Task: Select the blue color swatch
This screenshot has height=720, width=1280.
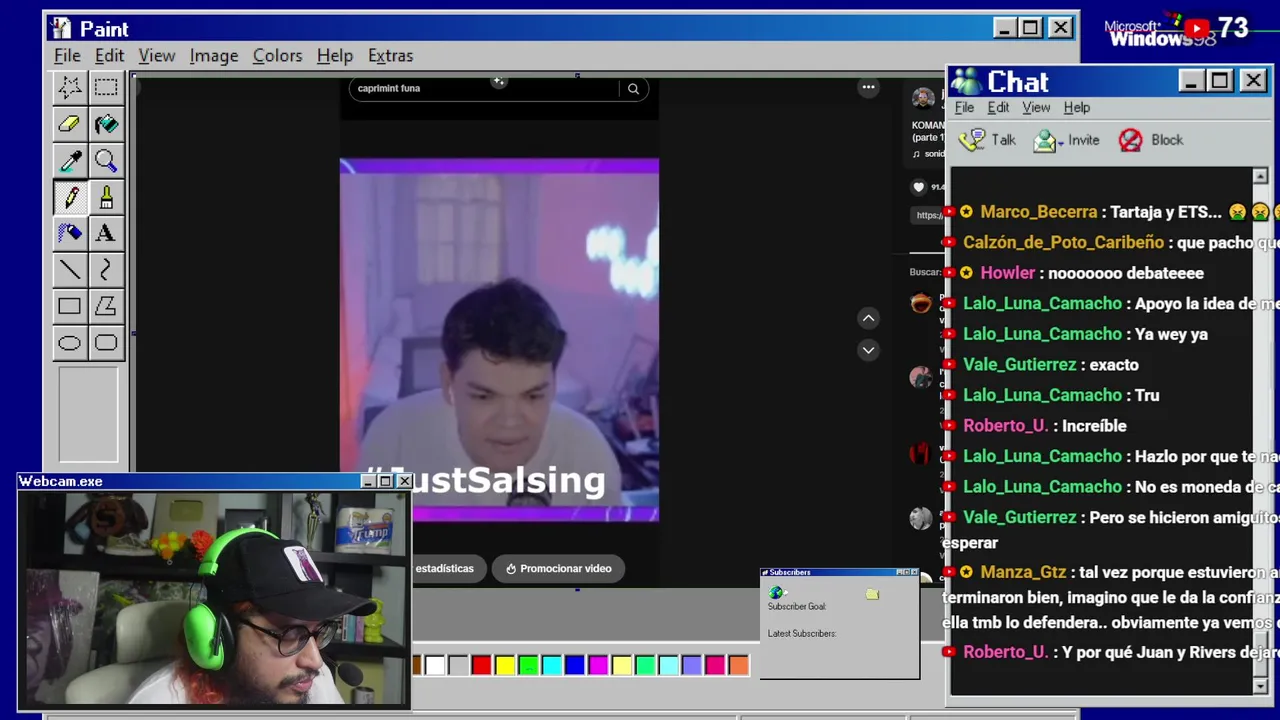Action: tap(575, 665)
